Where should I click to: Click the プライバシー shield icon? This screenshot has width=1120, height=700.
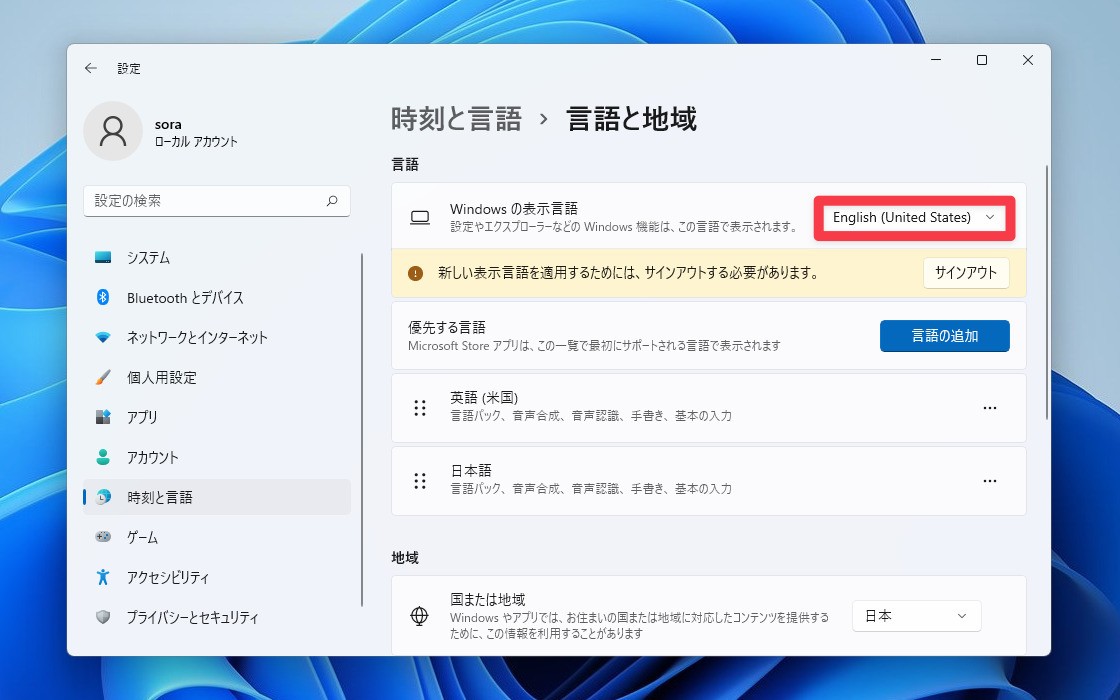(x=103, y=616)
